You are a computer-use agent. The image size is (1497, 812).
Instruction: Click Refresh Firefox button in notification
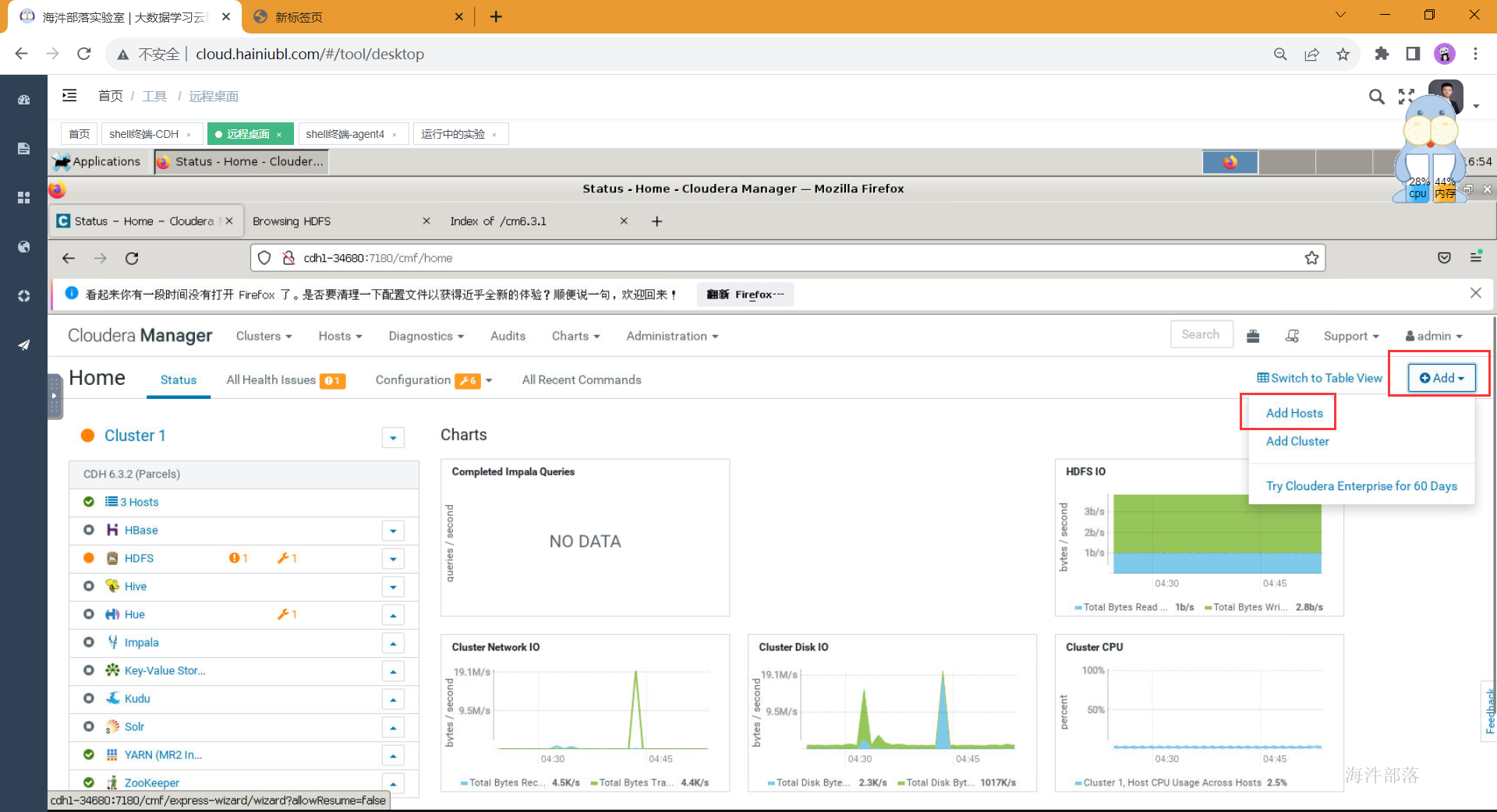745,295
